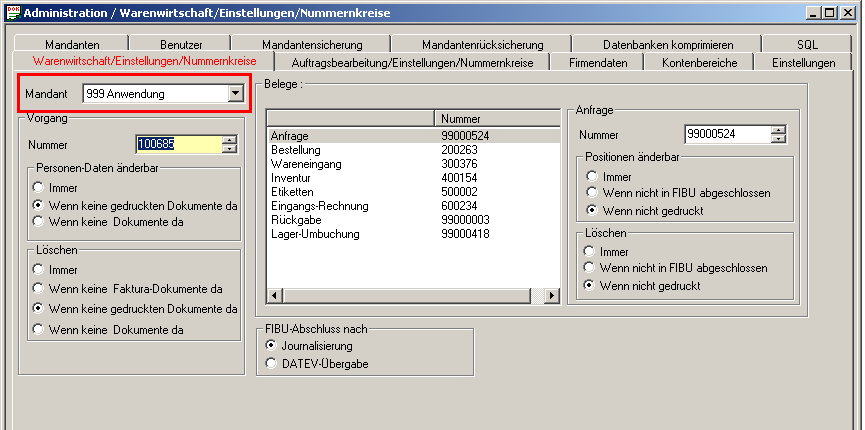Screen dimensions: 865x430
Task: Select DATEV-Übergabe radio option
Action: 271,364
